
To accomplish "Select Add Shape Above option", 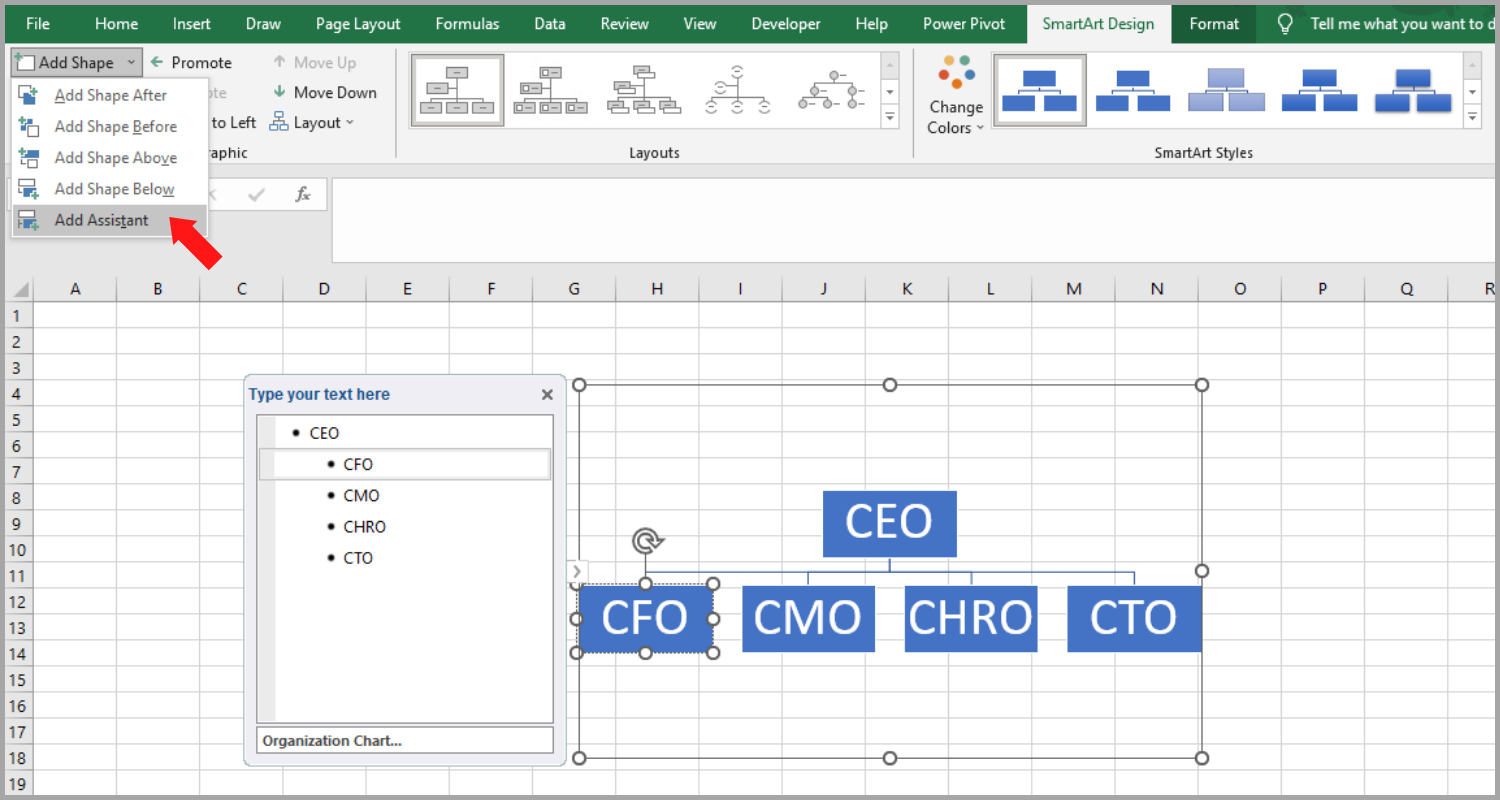I will point(117,157).
